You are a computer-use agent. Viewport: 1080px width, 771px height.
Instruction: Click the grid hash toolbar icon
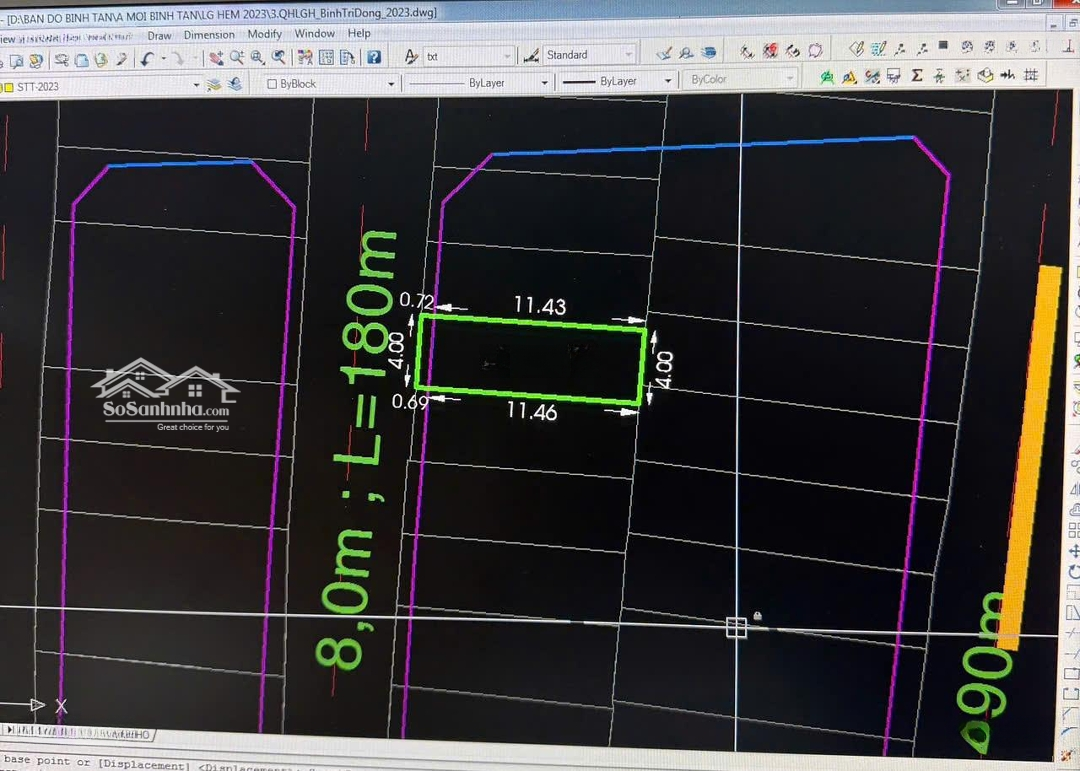pyautogui.click(x=1030, y=76)
